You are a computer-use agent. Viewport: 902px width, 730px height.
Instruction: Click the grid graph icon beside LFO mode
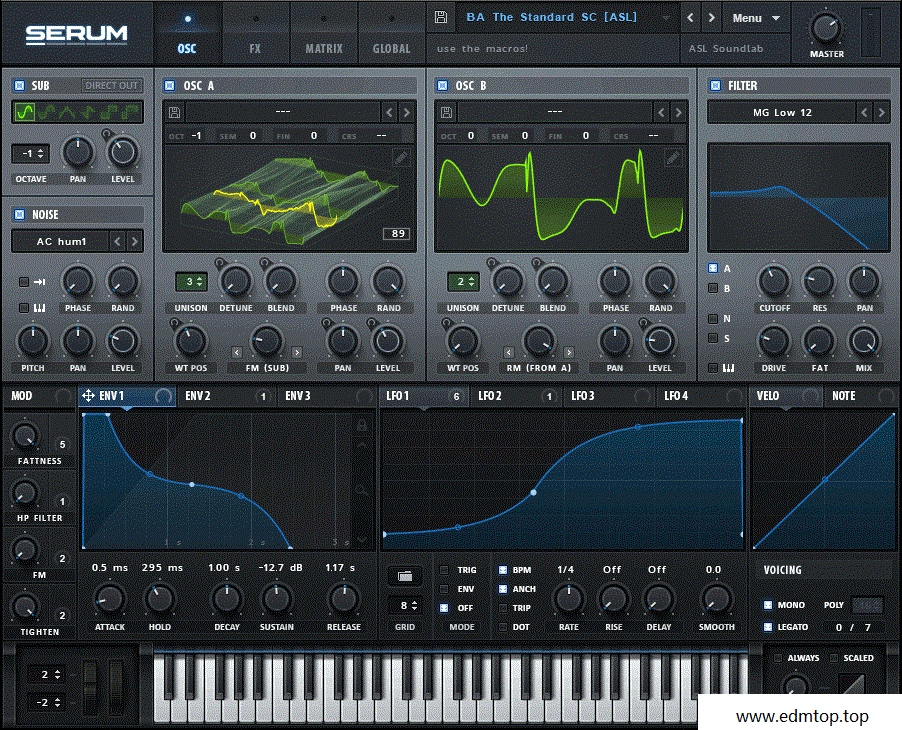405,578
